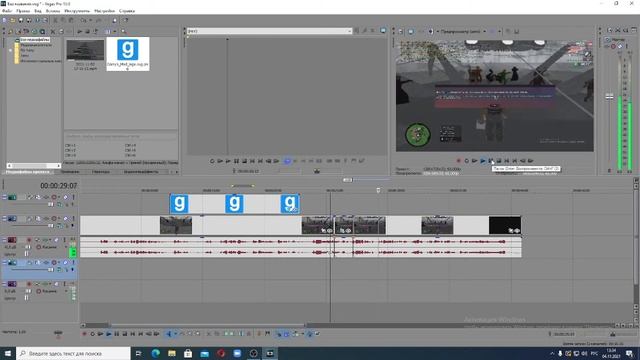
Task: Save preview snapshot to file icon
Action: [x=517, y=31]
